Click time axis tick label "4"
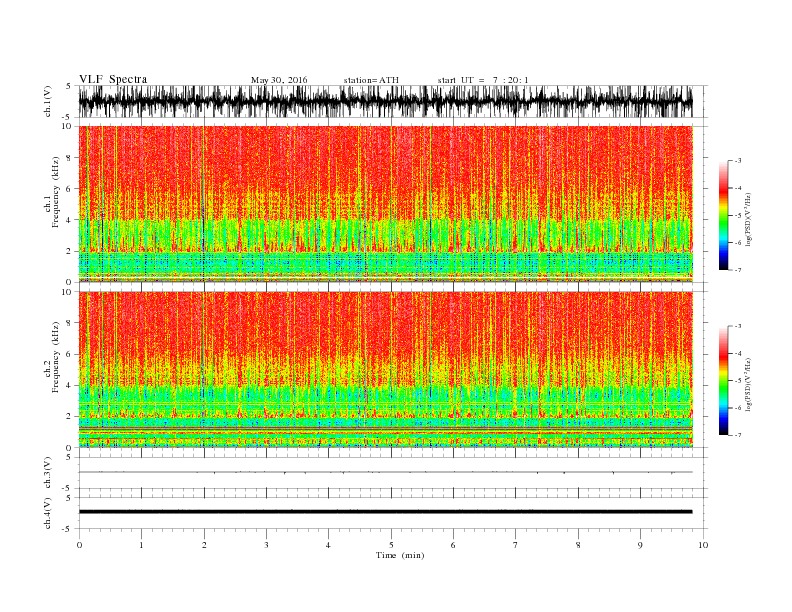Screen dimensions: 792x612 point(328,545)
